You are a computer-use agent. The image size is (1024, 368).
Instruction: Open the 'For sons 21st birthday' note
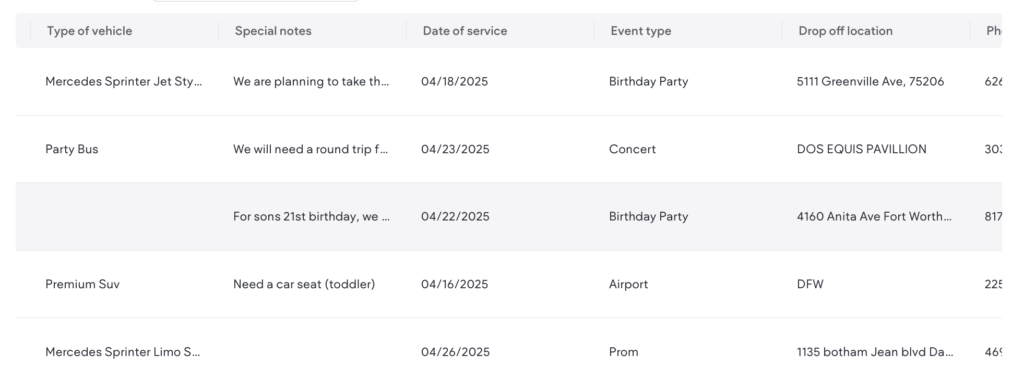(x=312, y=216)
